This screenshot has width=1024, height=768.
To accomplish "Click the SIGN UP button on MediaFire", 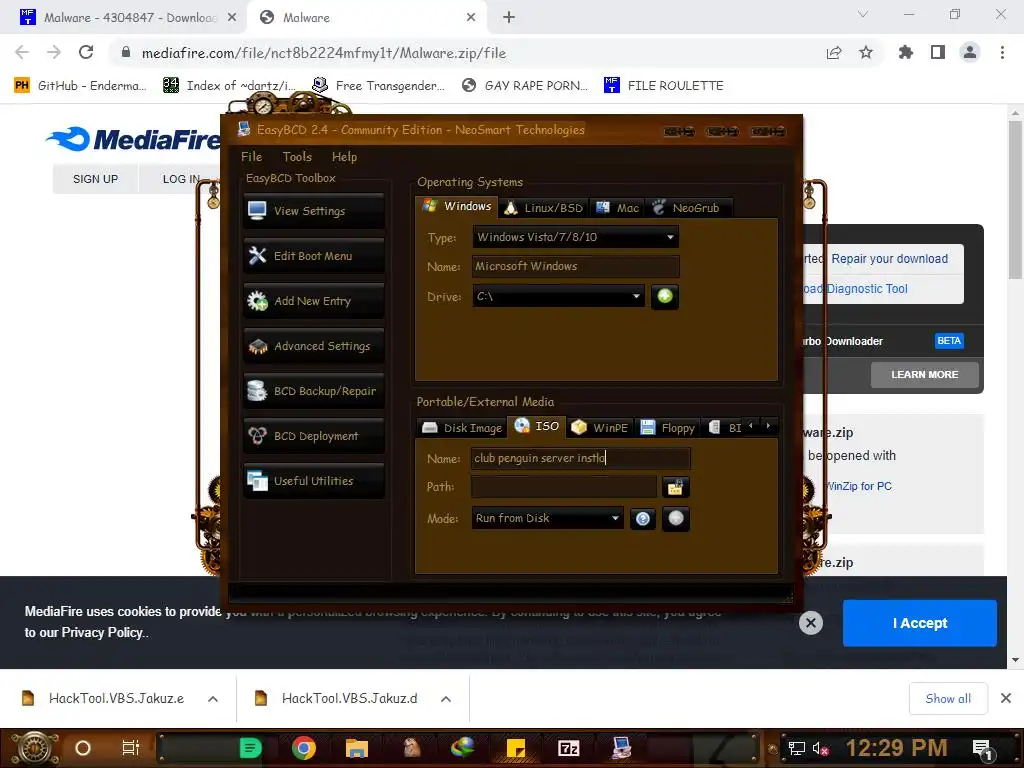I will coord(95,179).
